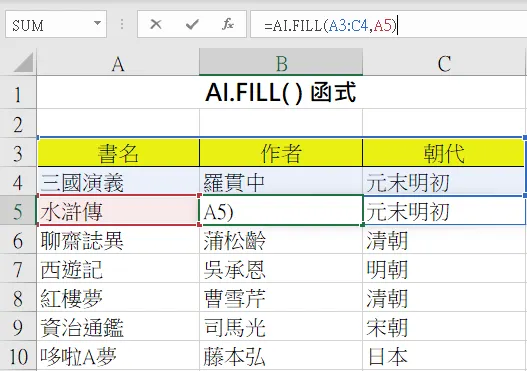This screenshot has width=527, height=371.
Task: Select column A header
Action: coord(118,63)
